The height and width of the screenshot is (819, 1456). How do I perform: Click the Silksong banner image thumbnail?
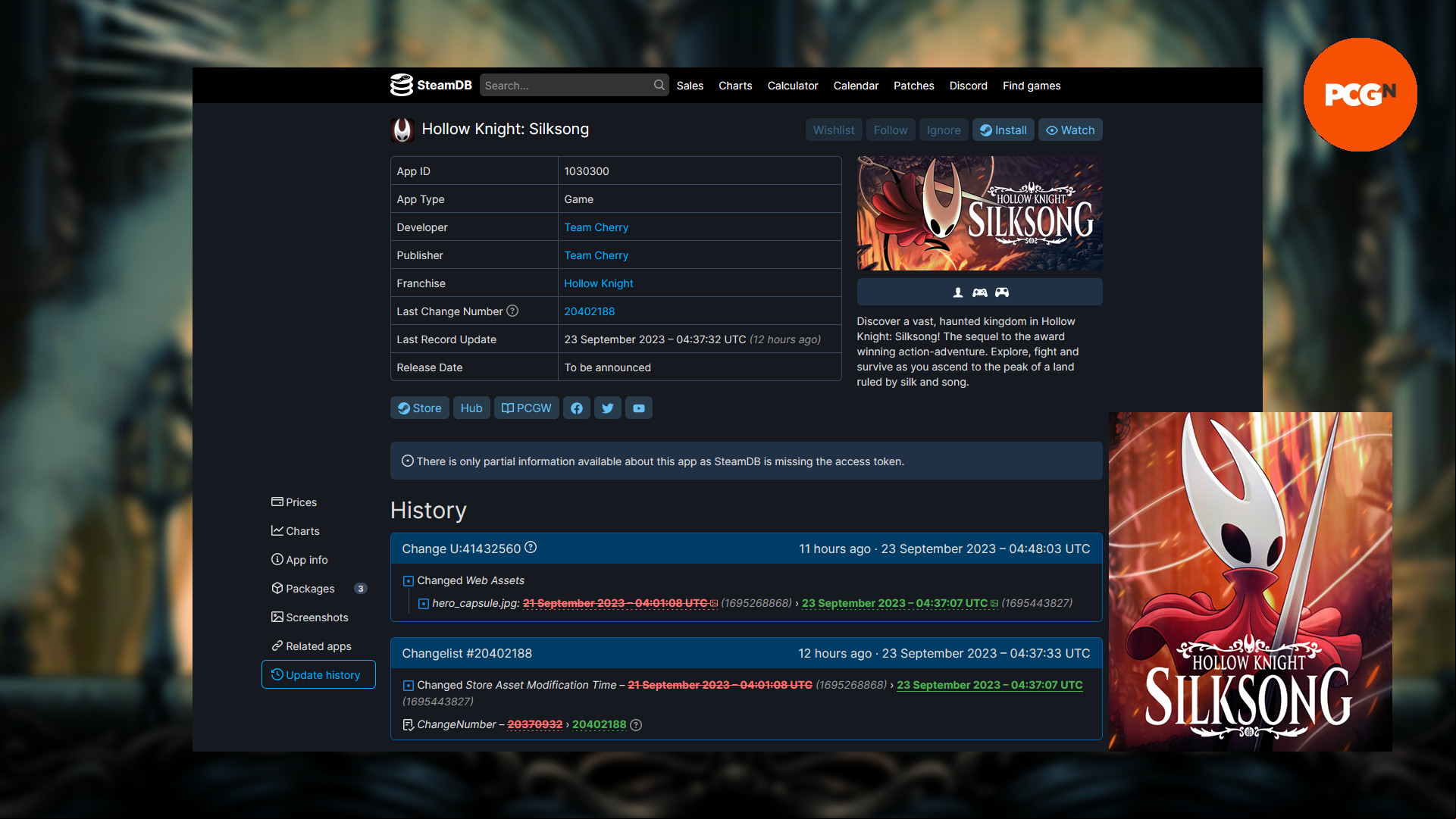point(979,213)
